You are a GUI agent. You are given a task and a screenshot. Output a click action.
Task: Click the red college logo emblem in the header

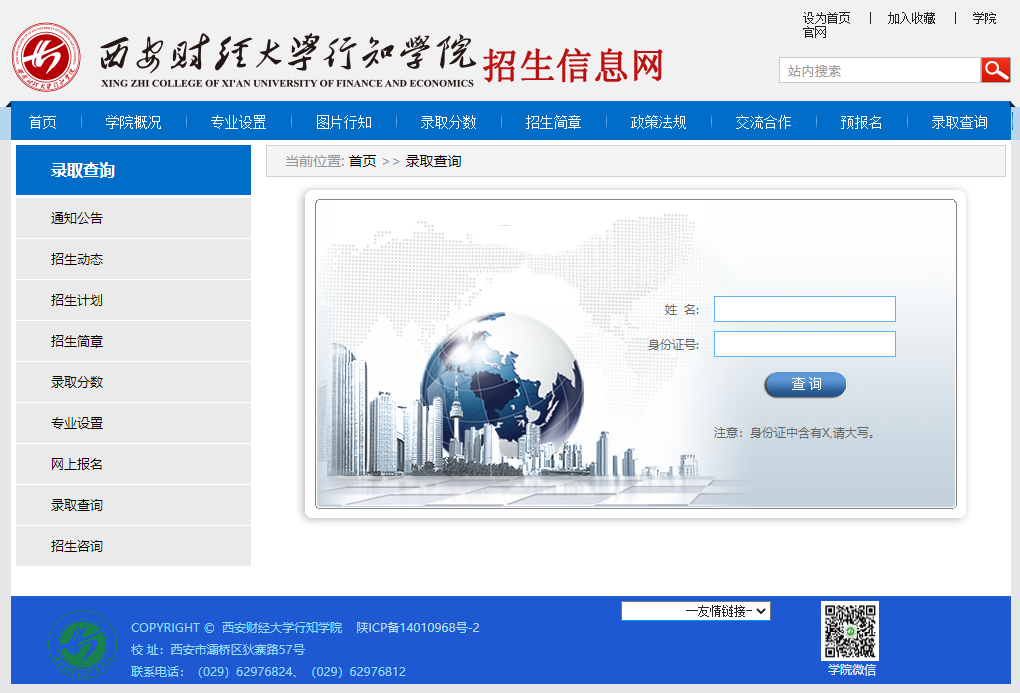[x=46, y=57]
